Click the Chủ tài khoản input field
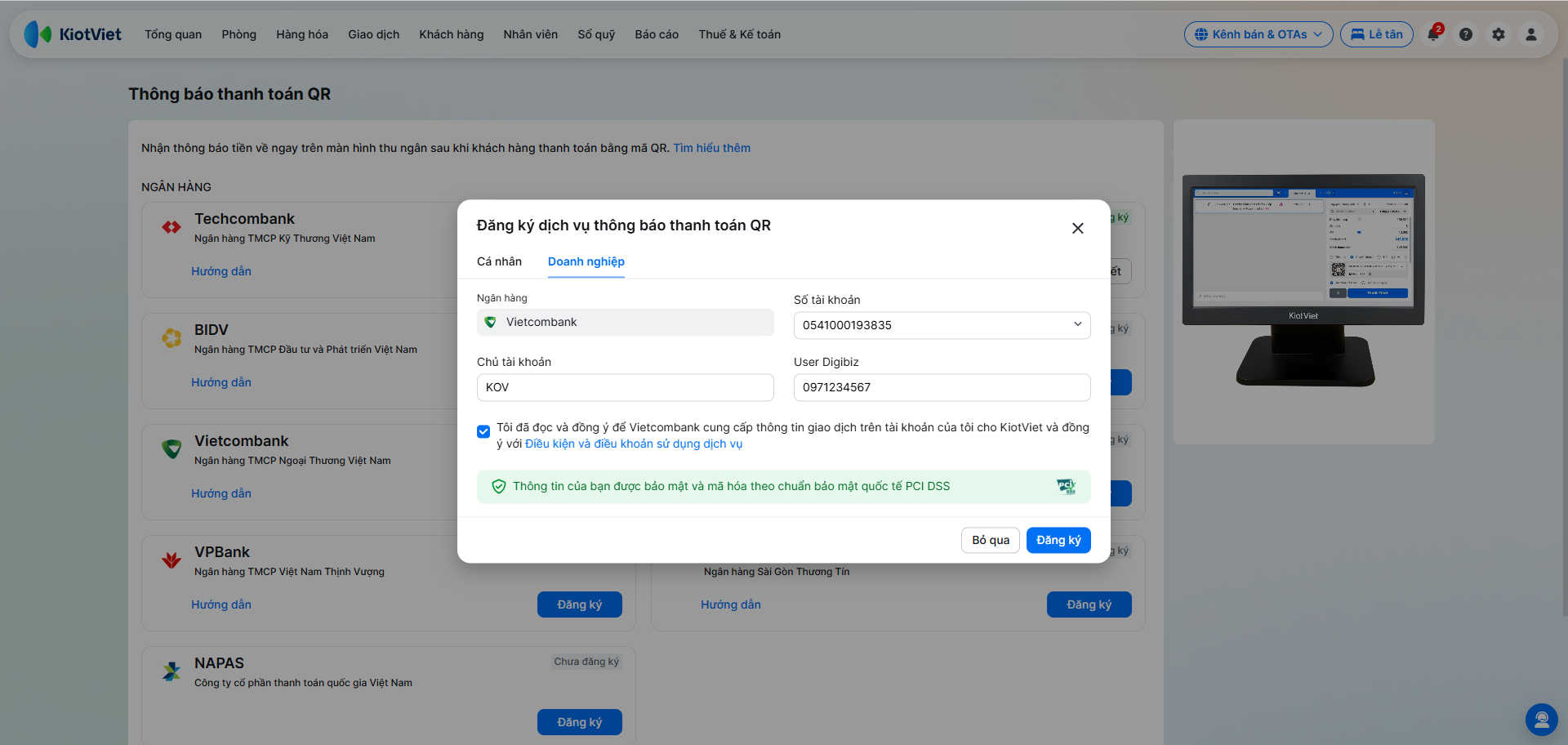Viewport: 1568px width, 745px height. pos(626,387)
